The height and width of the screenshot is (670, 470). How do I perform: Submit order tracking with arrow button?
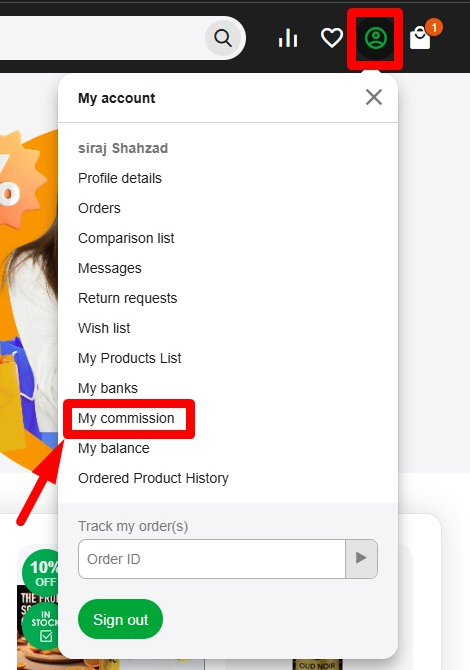(361, 558)
